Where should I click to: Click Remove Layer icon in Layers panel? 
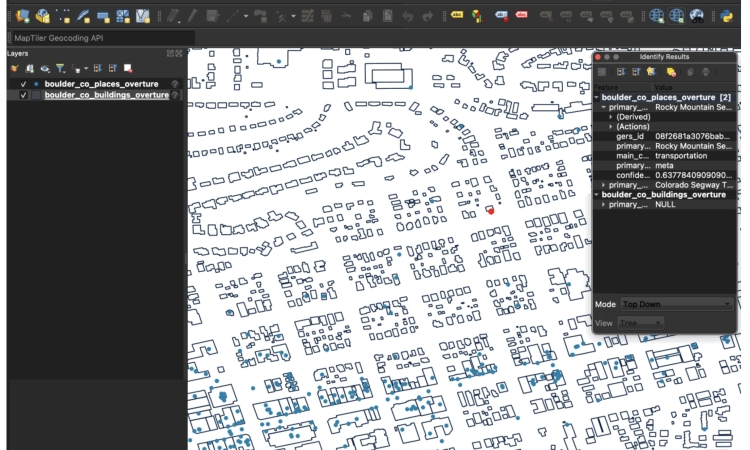(x=127, y=68)
